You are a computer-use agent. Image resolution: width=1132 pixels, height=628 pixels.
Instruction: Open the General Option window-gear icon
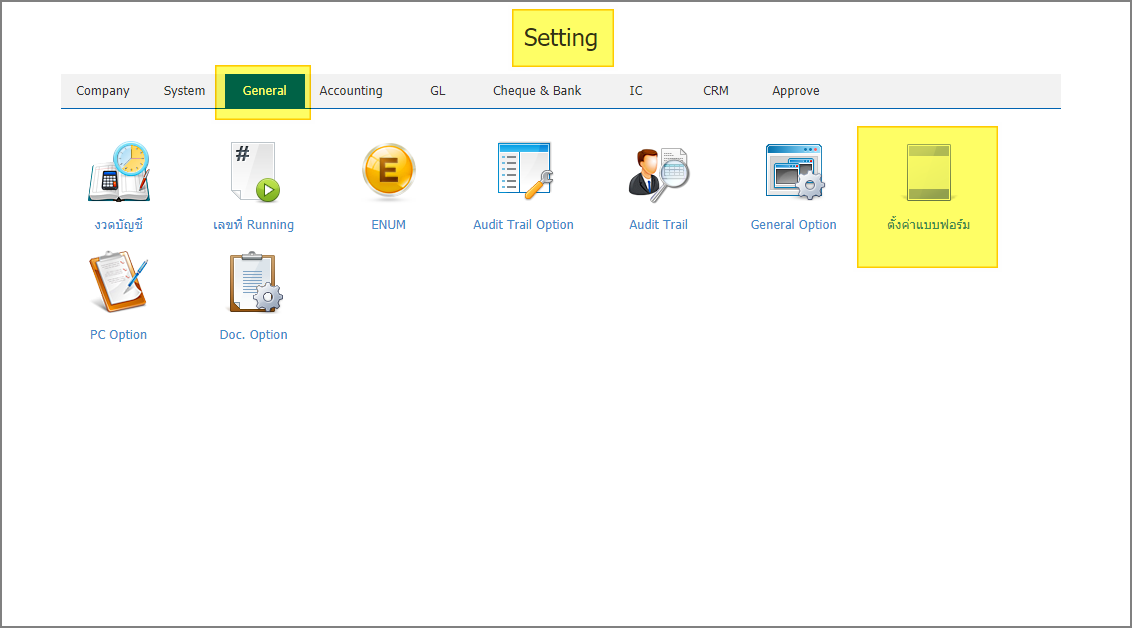[793, 172]
